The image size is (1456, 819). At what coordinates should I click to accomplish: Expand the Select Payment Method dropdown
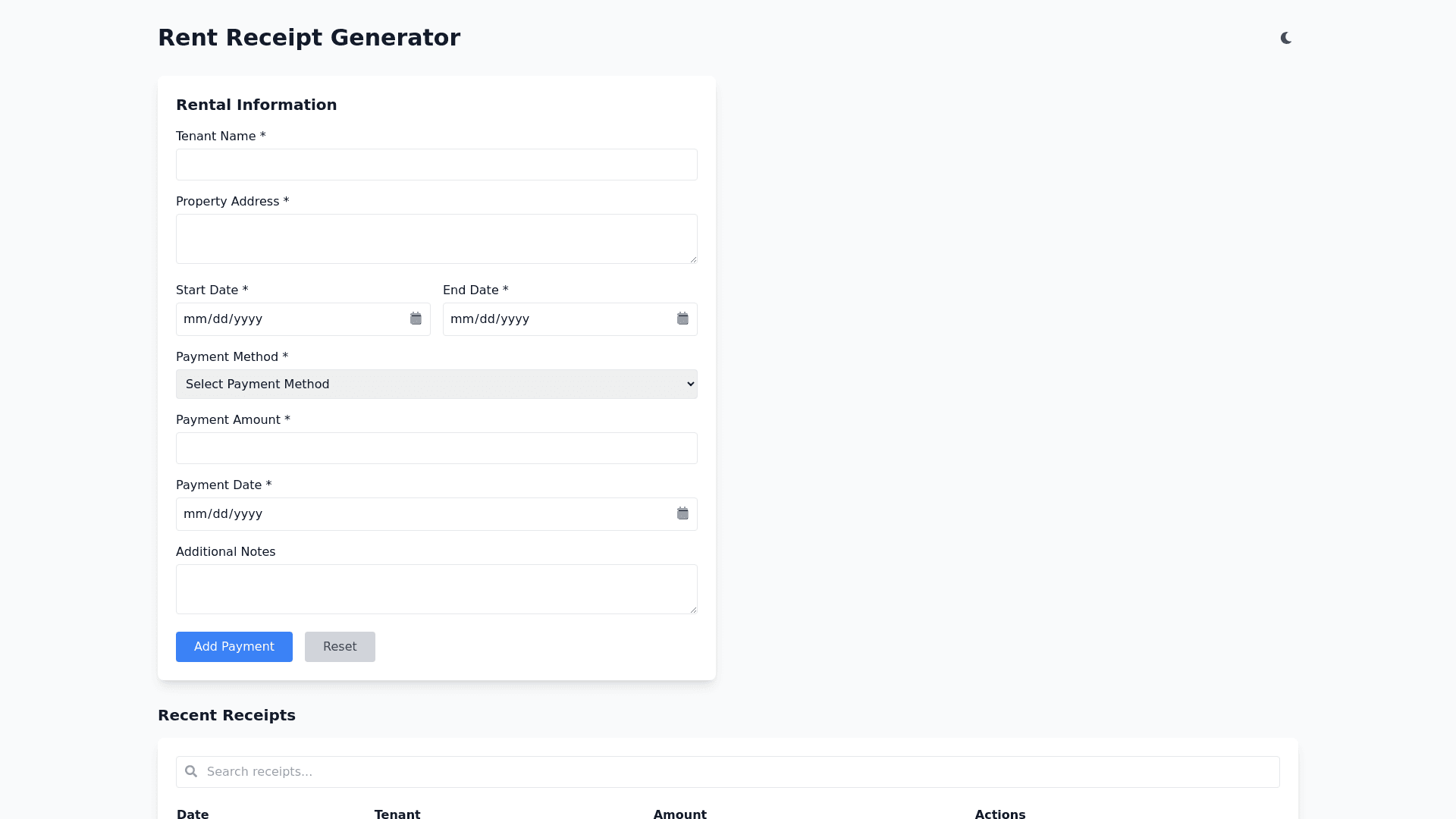pyautogui.click(x=436, y=384)
